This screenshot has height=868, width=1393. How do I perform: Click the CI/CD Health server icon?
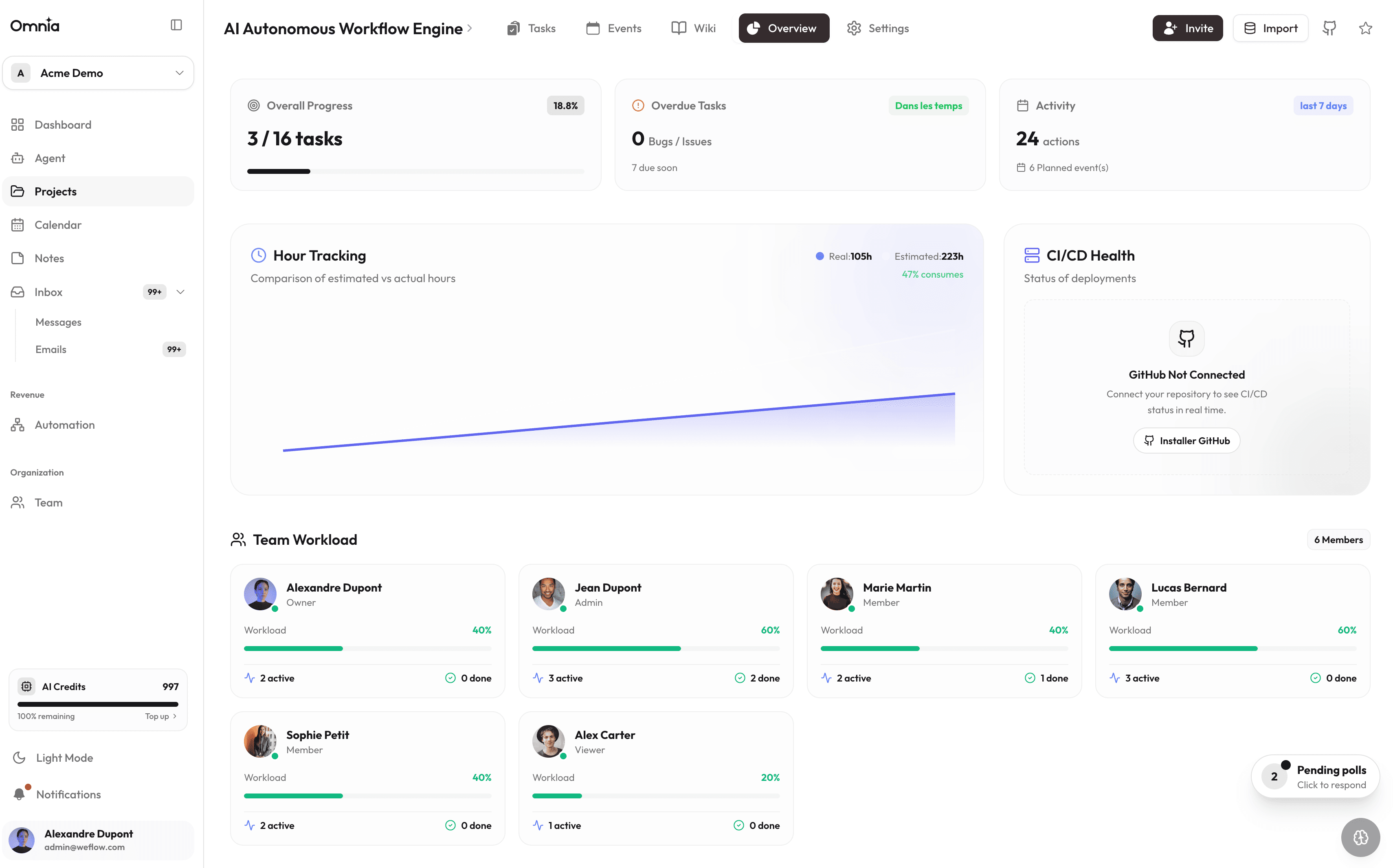click(1032, 255)
